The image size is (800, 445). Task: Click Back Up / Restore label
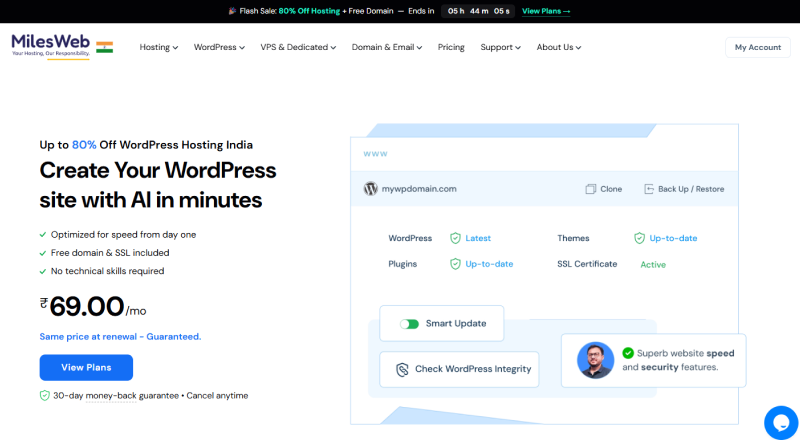(691, 189)
